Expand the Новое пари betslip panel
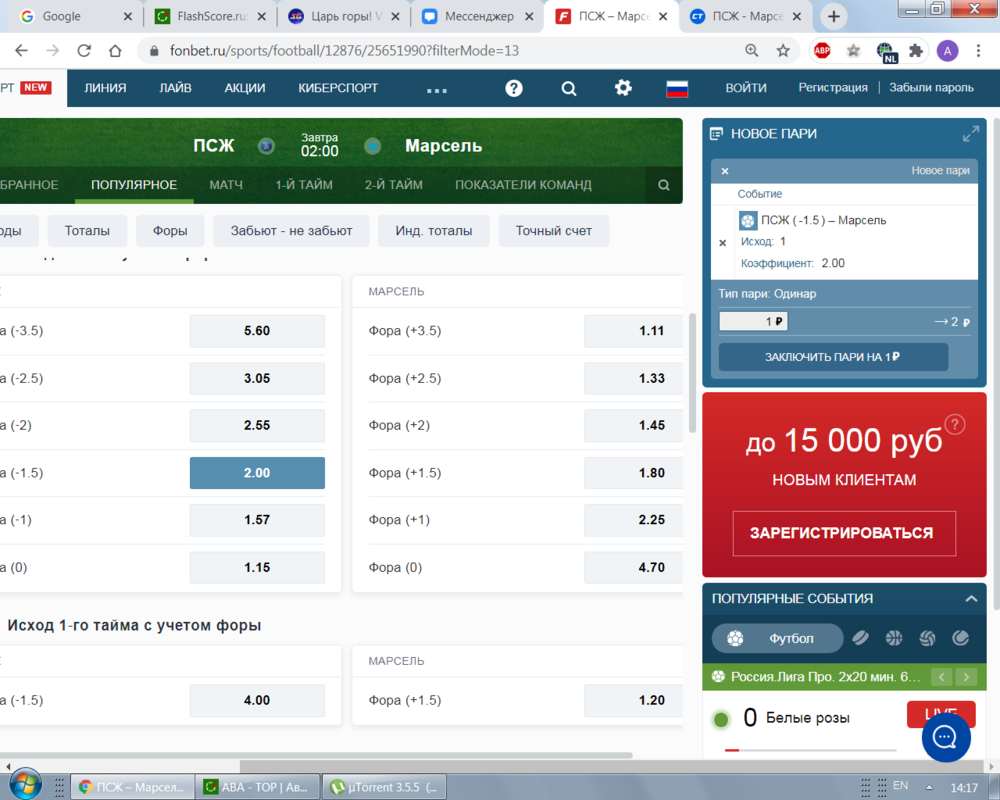The width and height of the screenshot is (1000, 800). coord(971,134)
